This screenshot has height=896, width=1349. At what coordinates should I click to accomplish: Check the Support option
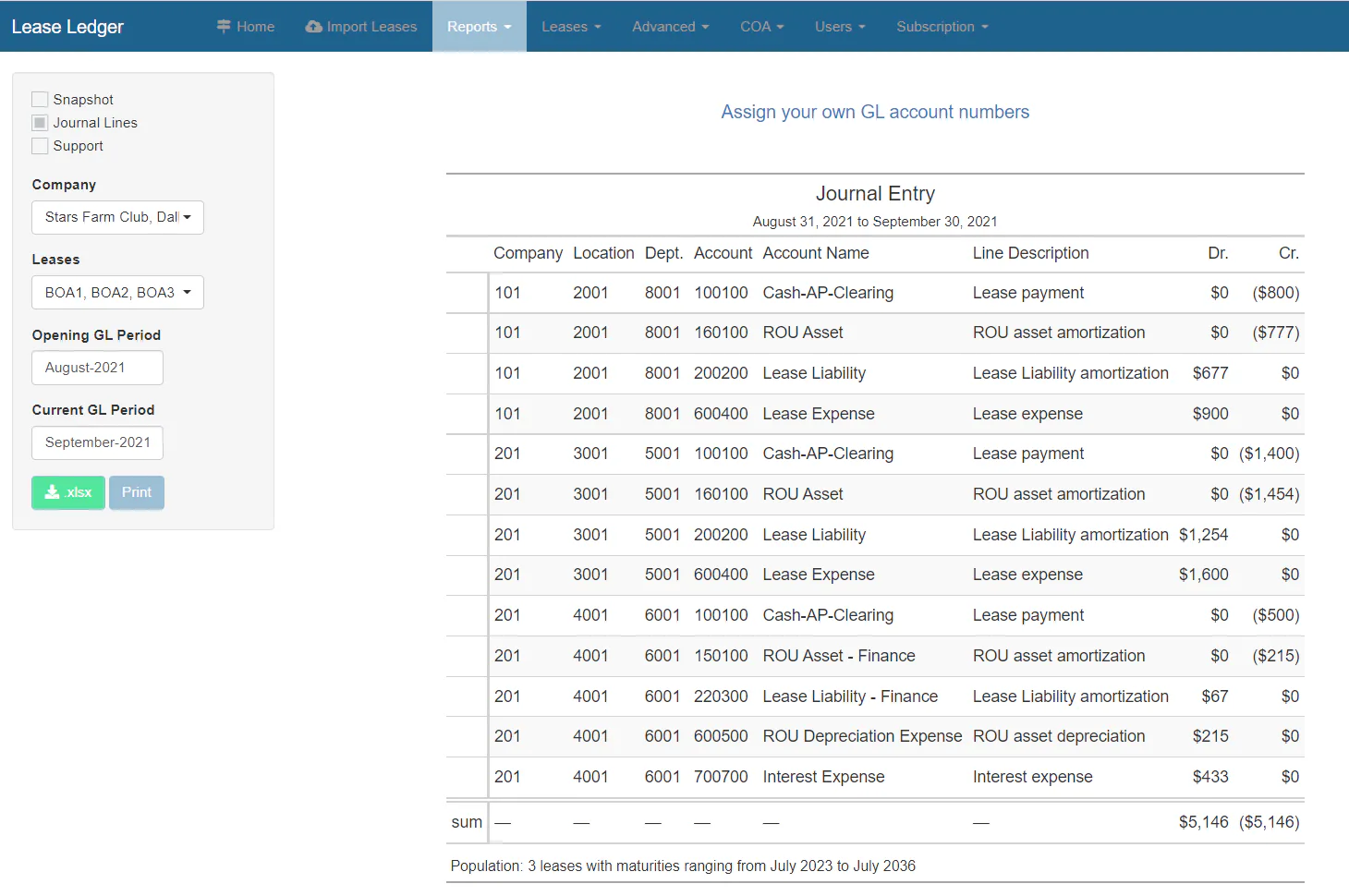40,145
